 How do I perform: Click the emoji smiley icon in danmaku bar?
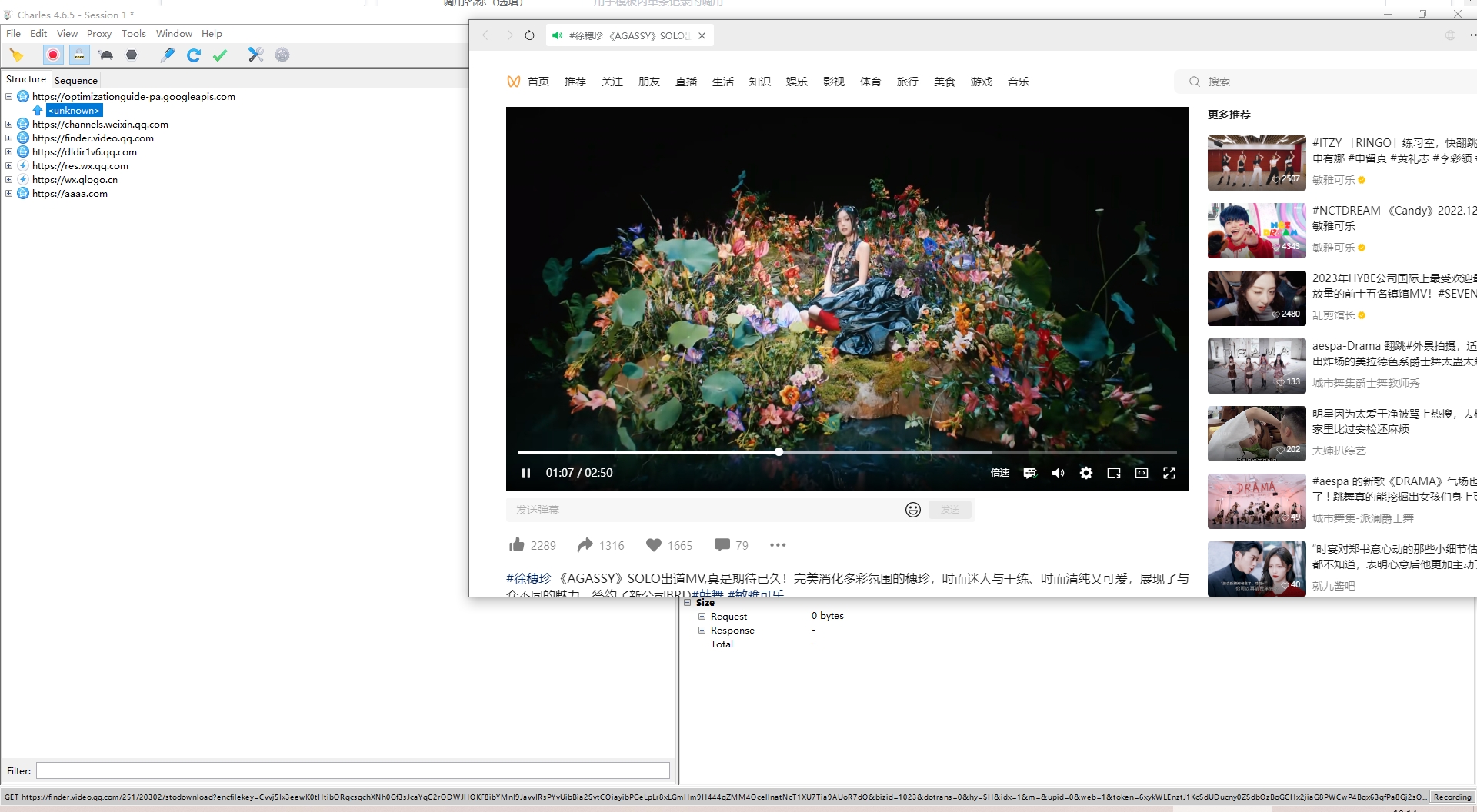(913, 510)
